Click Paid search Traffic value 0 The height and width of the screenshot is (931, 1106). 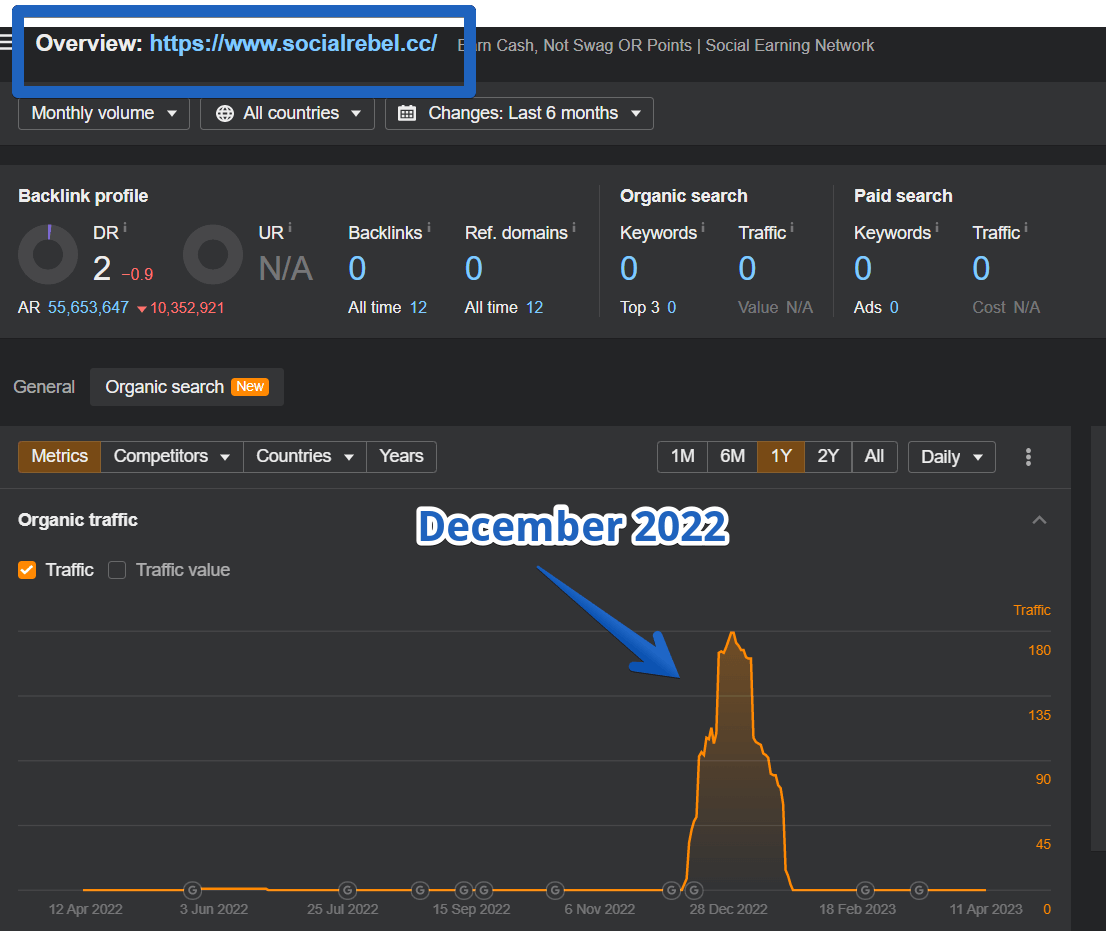click(982, 269)
